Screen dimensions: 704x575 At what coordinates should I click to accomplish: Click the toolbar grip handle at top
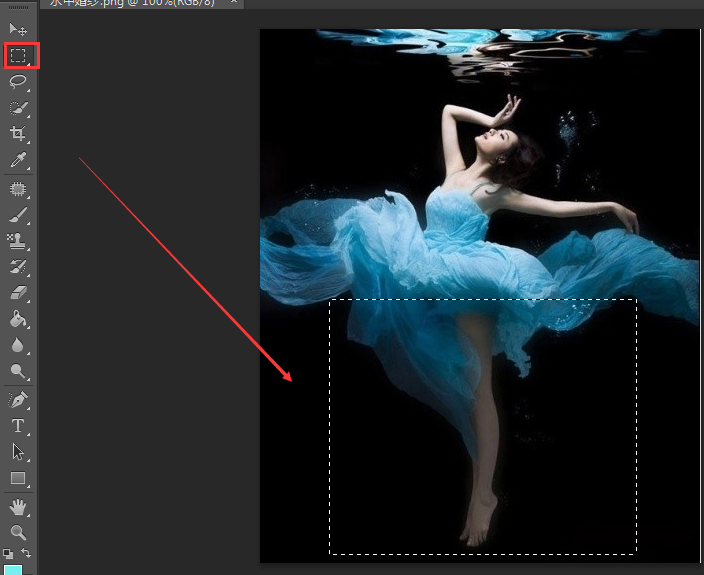18,8
